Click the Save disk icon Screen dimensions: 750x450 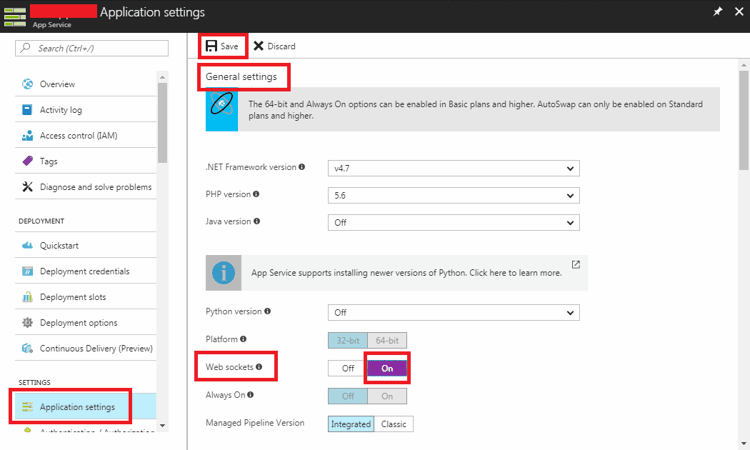pos(211,46)
